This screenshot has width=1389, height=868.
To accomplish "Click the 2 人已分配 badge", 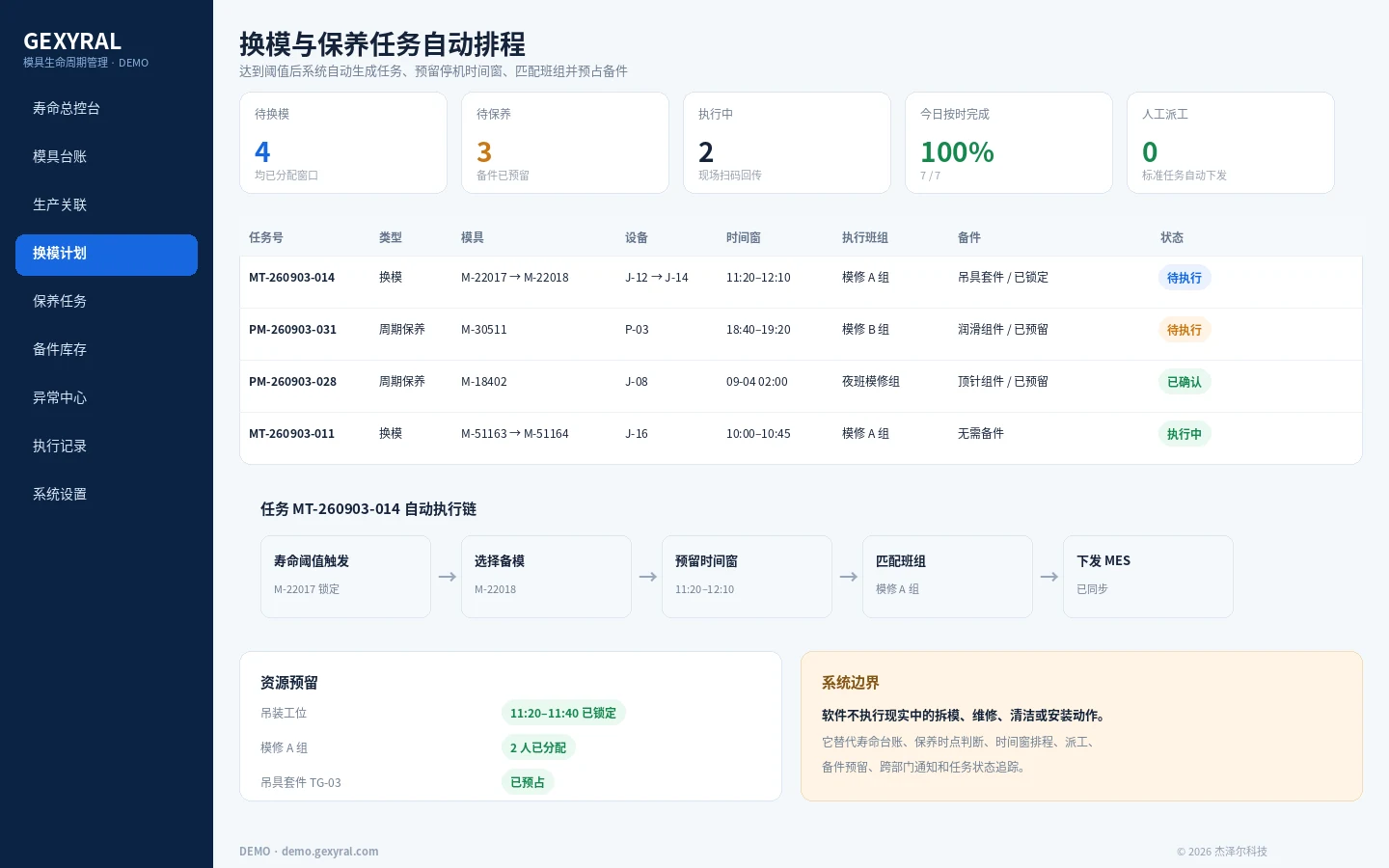I will pos(538,747).
